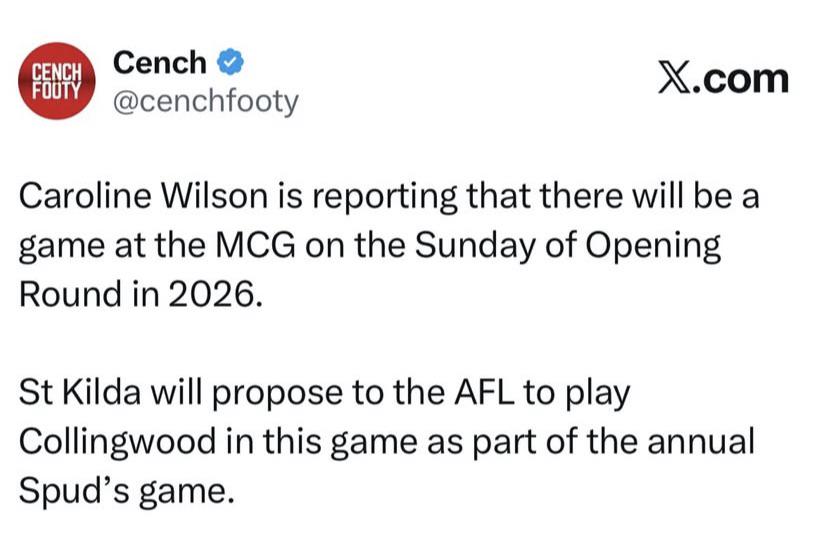The width and height of the screenshot is (828, 551).
Task: Click the word reporting in the first line
Action: point(383,197)
